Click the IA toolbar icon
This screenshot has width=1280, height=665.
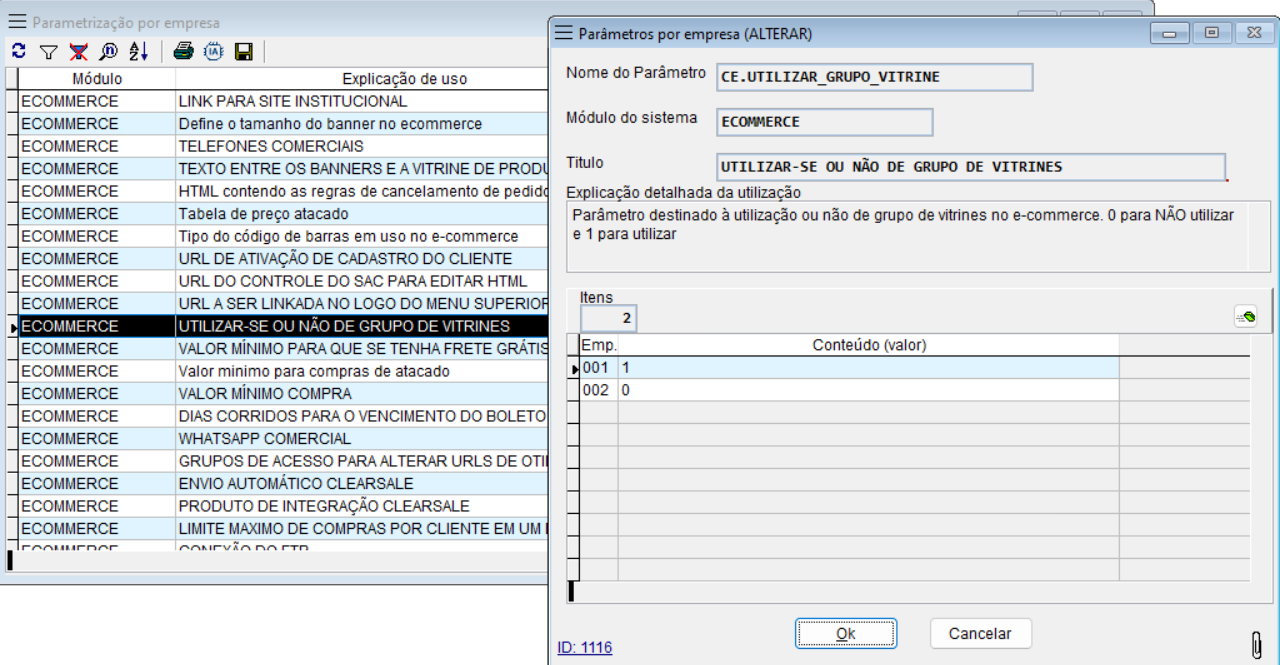pos(212,52)
